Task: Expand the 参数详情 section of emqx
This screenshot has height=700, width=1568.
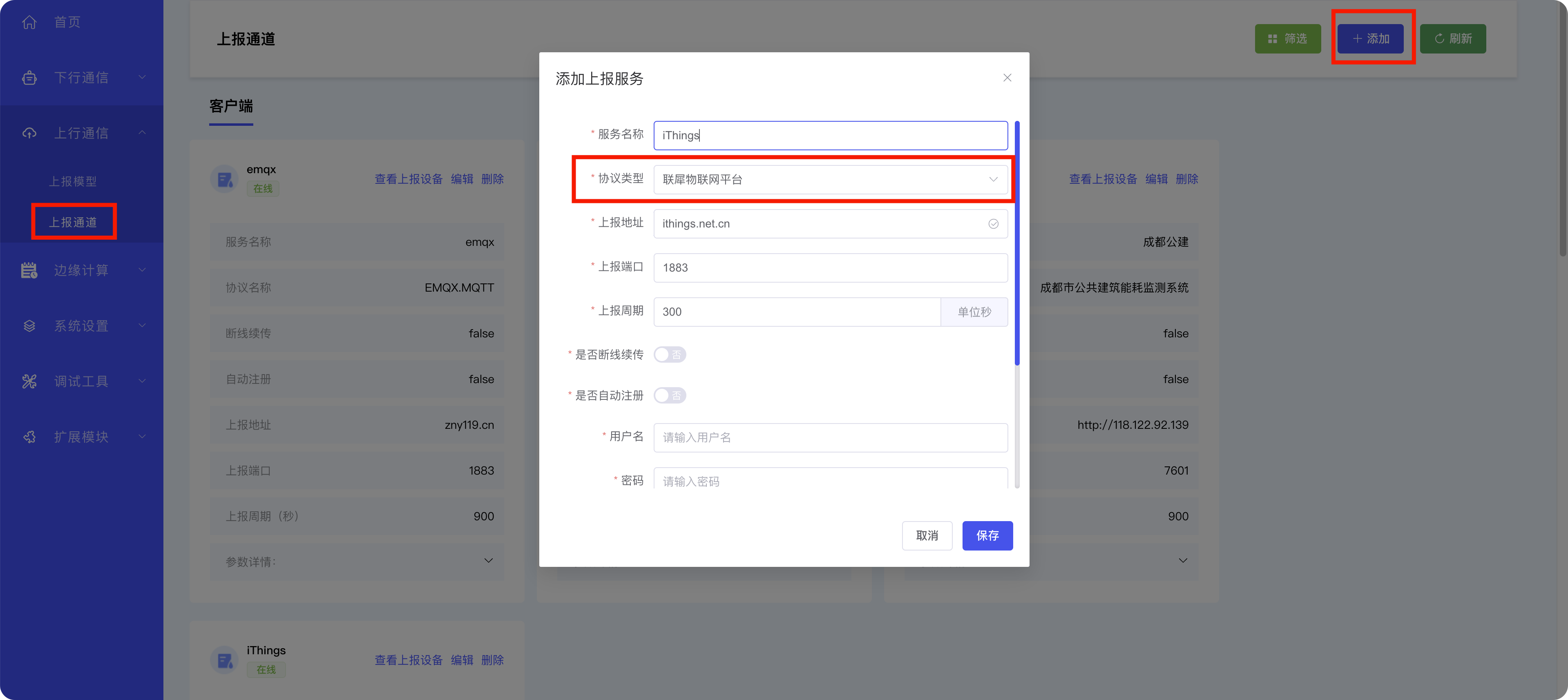Action: (x=487, y=561)
